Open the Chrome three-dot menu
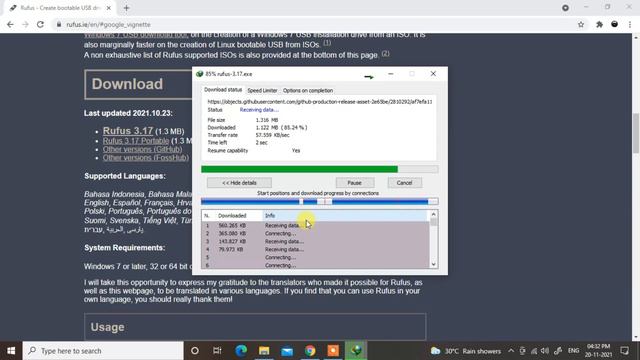 630,24
